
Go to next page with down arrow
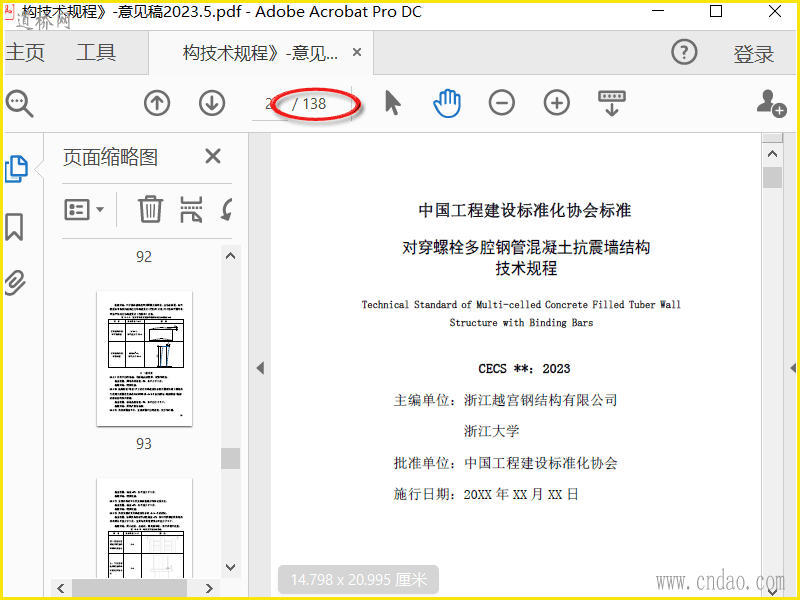(212, 103)
